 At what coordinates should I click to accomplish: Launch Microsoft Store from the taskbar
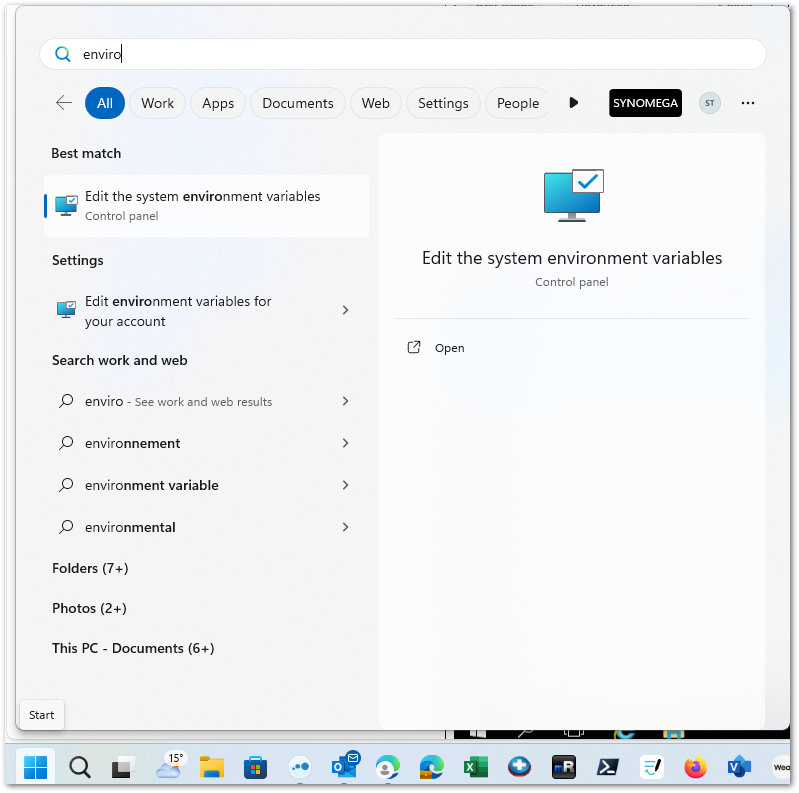coord(256,767)
